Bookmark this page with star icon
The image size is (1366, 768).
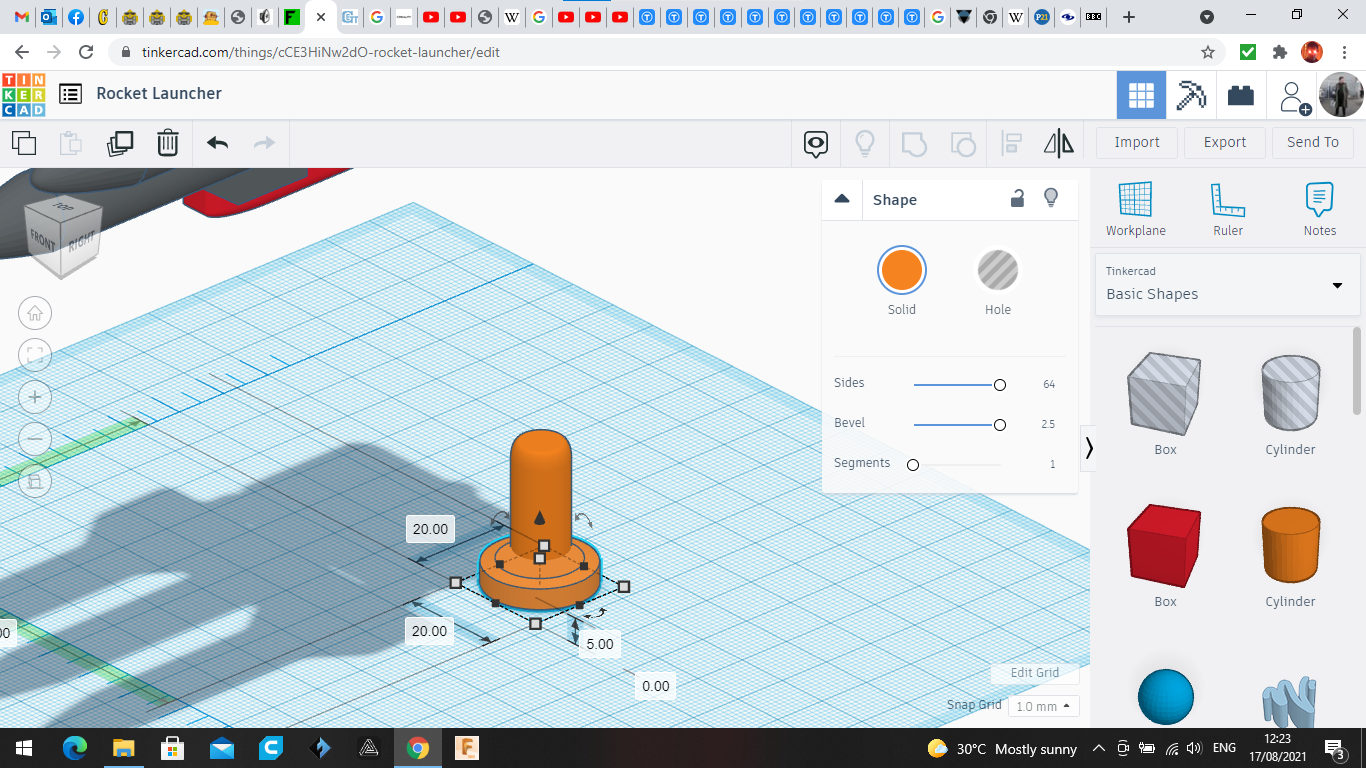1208,52
